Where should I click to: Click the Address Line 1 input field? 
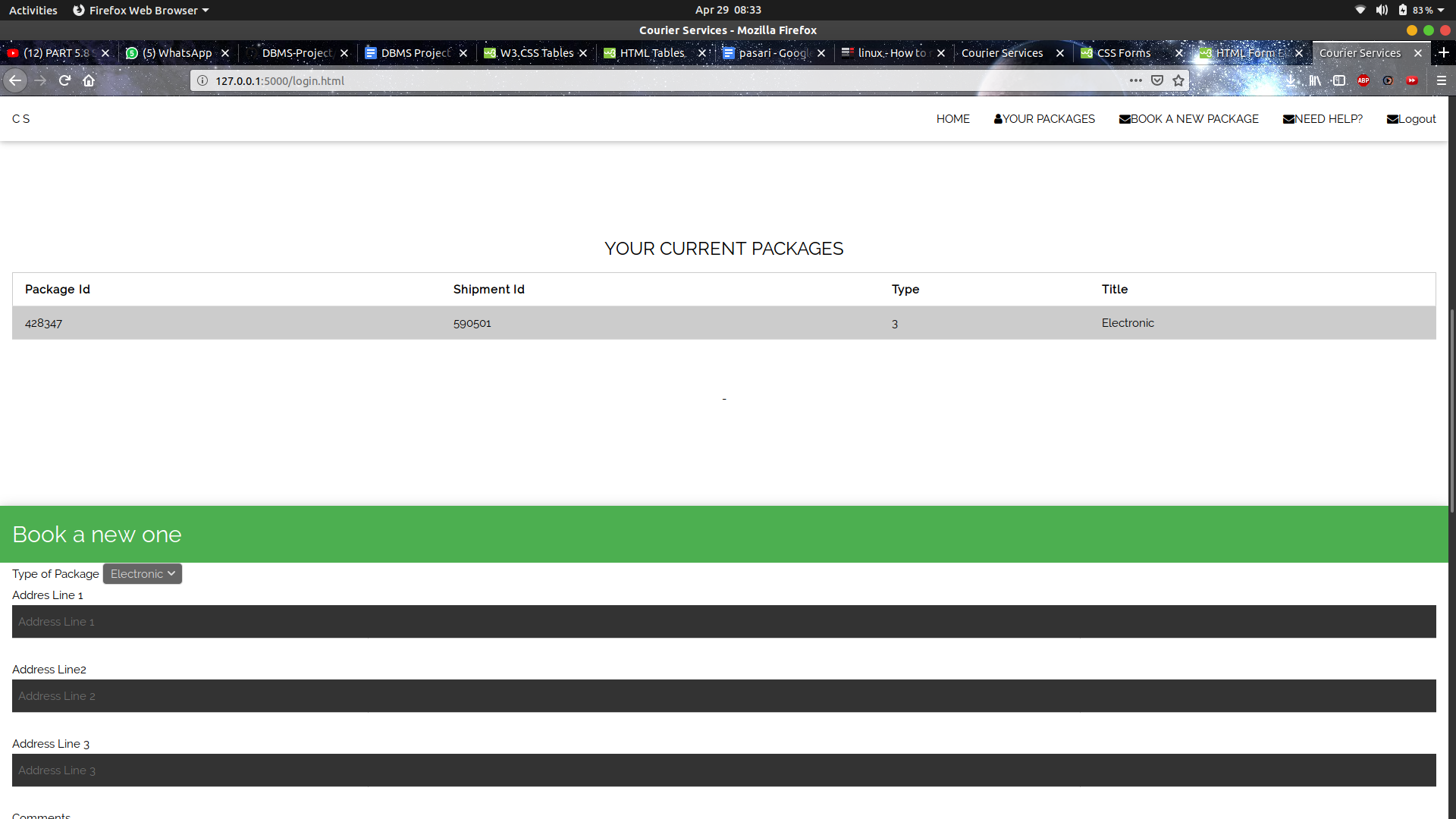pyautogui.click(x=723, y=622)
